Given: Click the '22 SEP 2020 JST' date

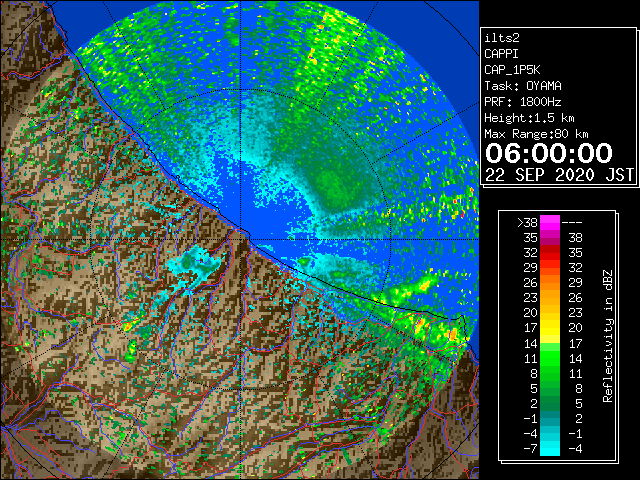Looking at the screenshot, I should [x=559, y=175].
